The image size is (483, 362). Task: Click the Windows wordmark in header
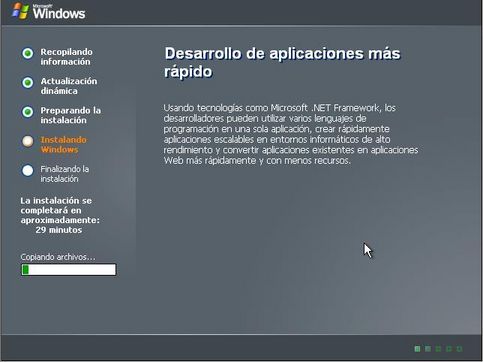59,13
